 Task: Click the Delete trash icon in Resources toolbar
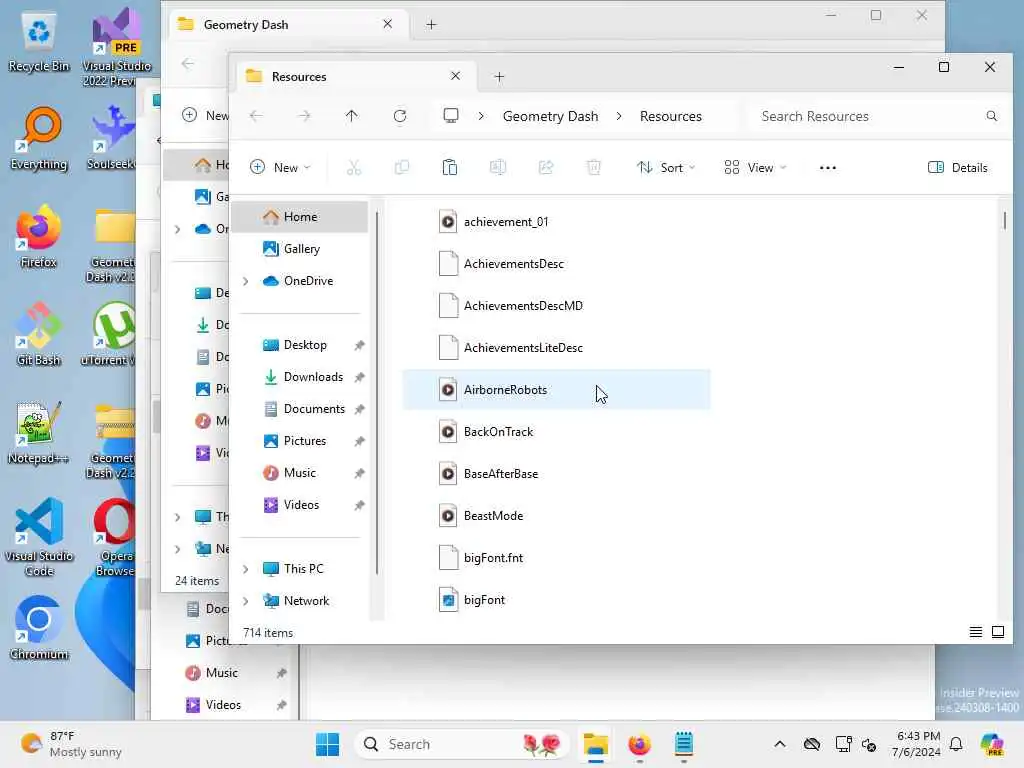(x=594, y=168)
